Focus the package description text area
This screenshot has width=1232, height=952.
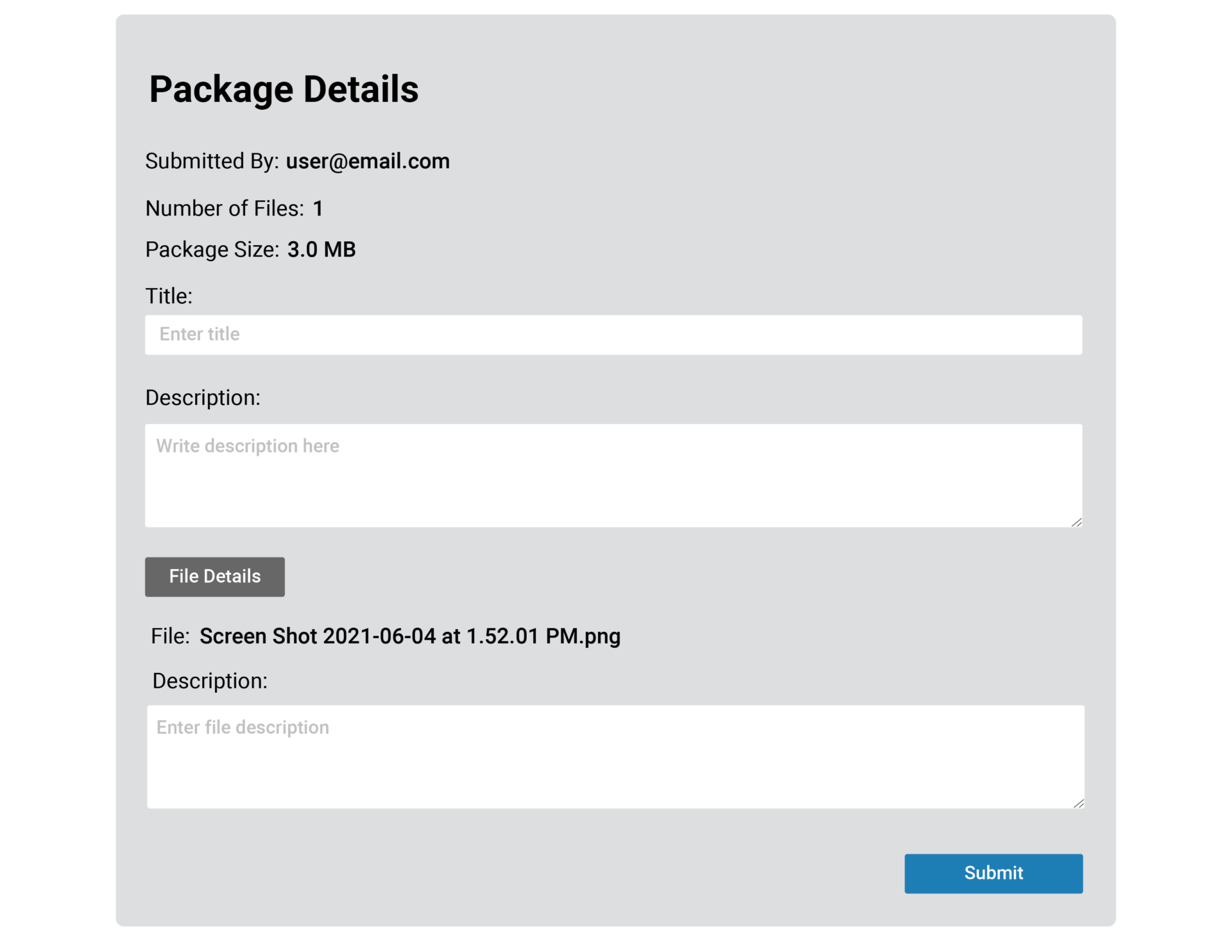613,475
